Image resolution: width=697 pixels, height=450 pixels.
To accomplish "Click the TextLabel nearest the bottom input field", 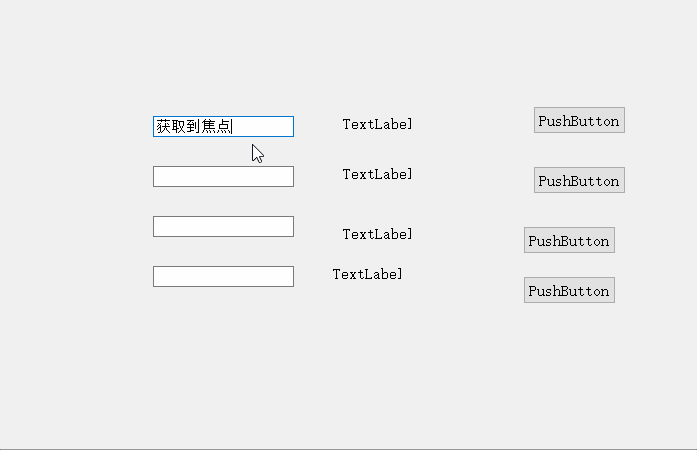I will pyautogui.click(x=367, y=274).
